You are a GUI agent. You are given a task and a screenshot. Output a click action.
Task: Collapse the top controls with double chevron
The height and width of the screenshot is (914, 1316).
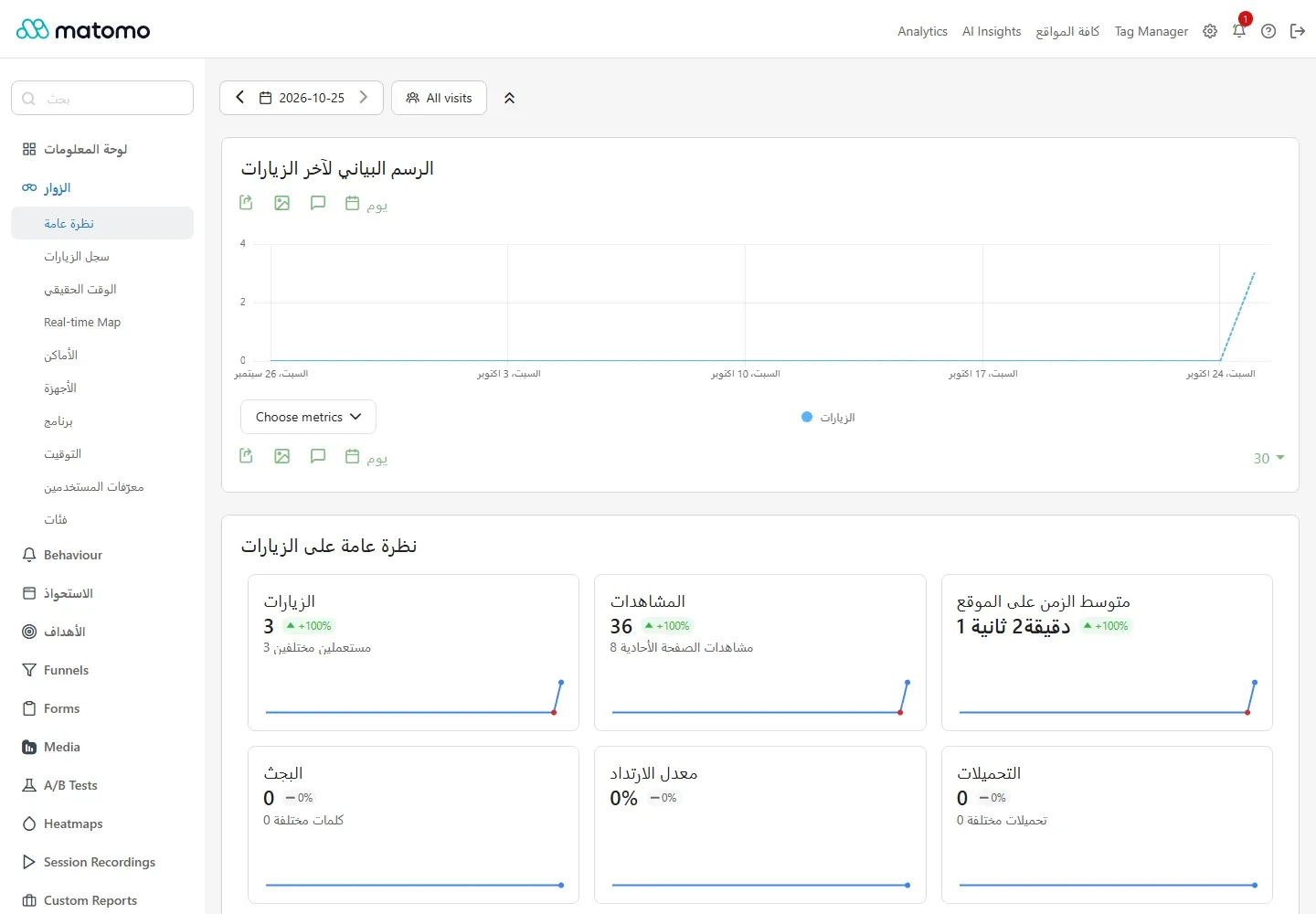pos(509,98)
